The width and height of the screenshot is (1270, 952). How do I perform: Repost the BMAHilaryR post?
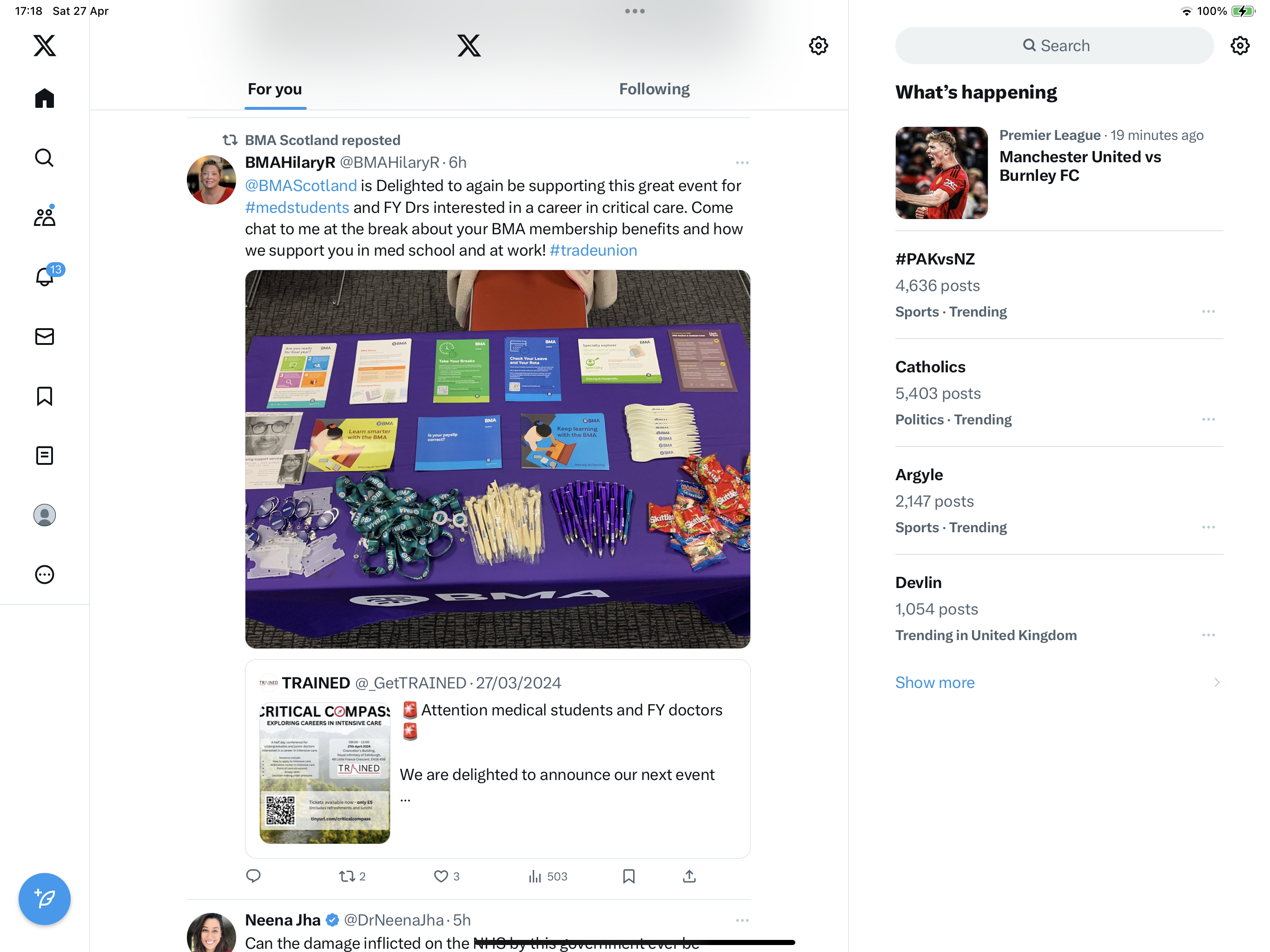pos(352,876)
